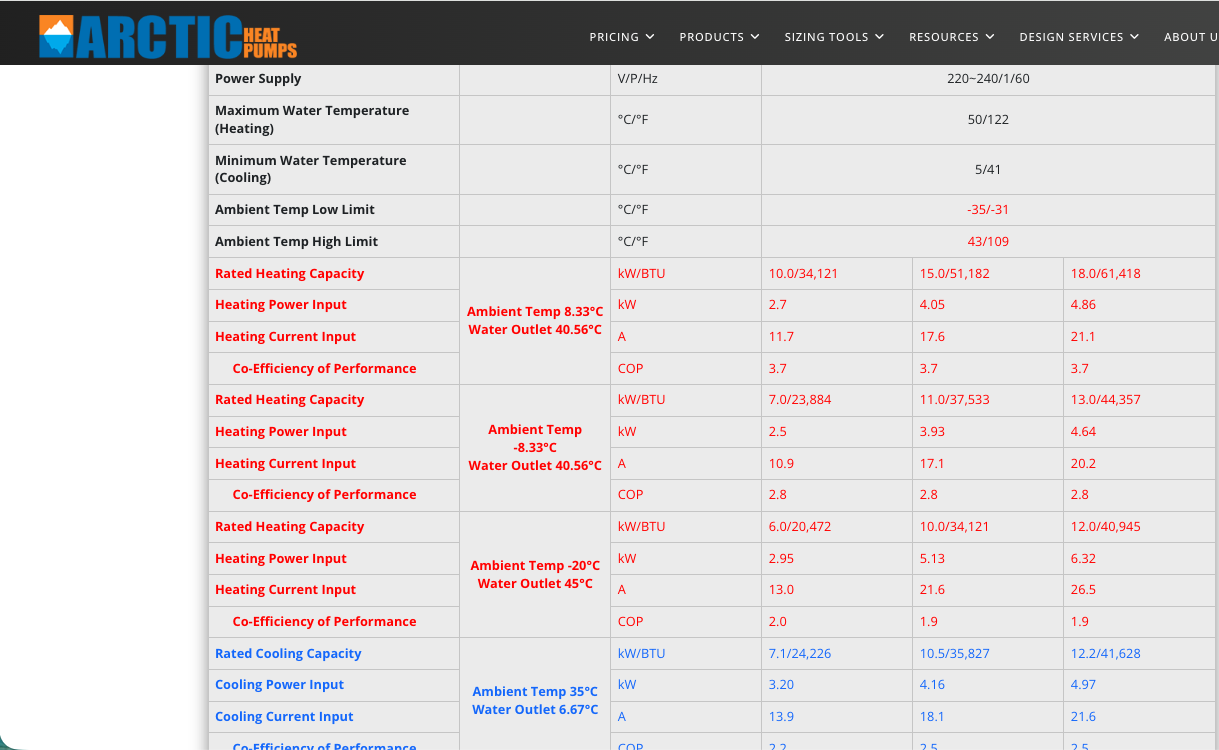This screenshot has height=750, width=1219.
Task: Click the 18.0/61,418 heating capacity value
Action: click(x=1105, y=274)
